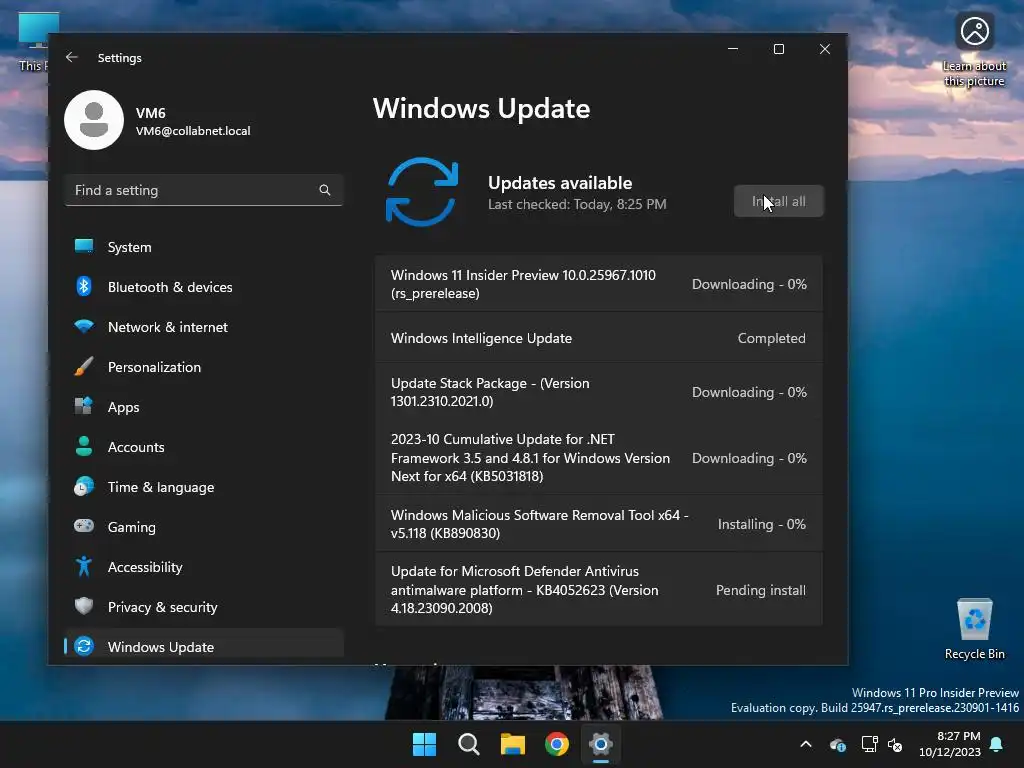
Task: Open the System settings category
Action: tap(204, 247)
